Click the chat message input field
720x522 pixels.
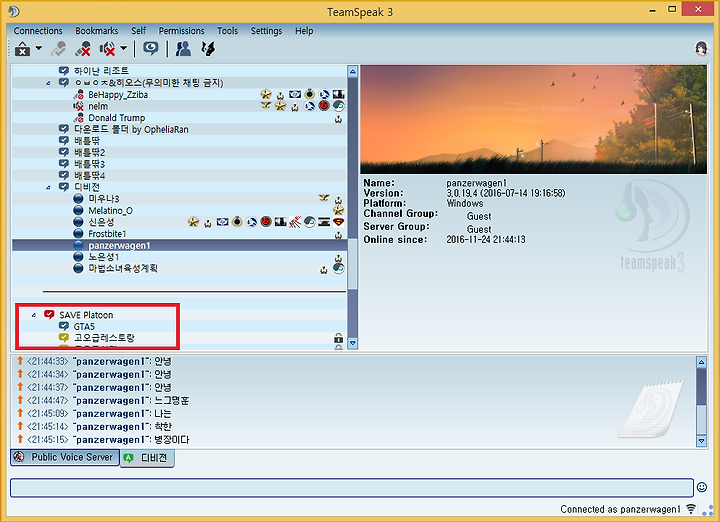point(352,488)
